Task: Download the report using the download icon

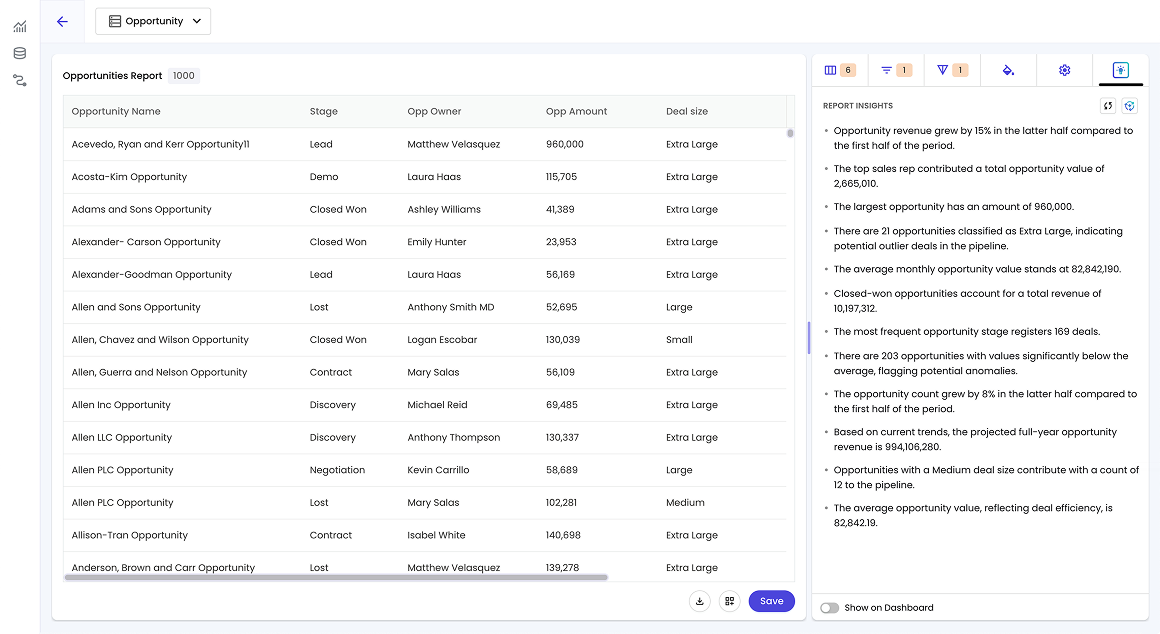Action: click(700, 601)
